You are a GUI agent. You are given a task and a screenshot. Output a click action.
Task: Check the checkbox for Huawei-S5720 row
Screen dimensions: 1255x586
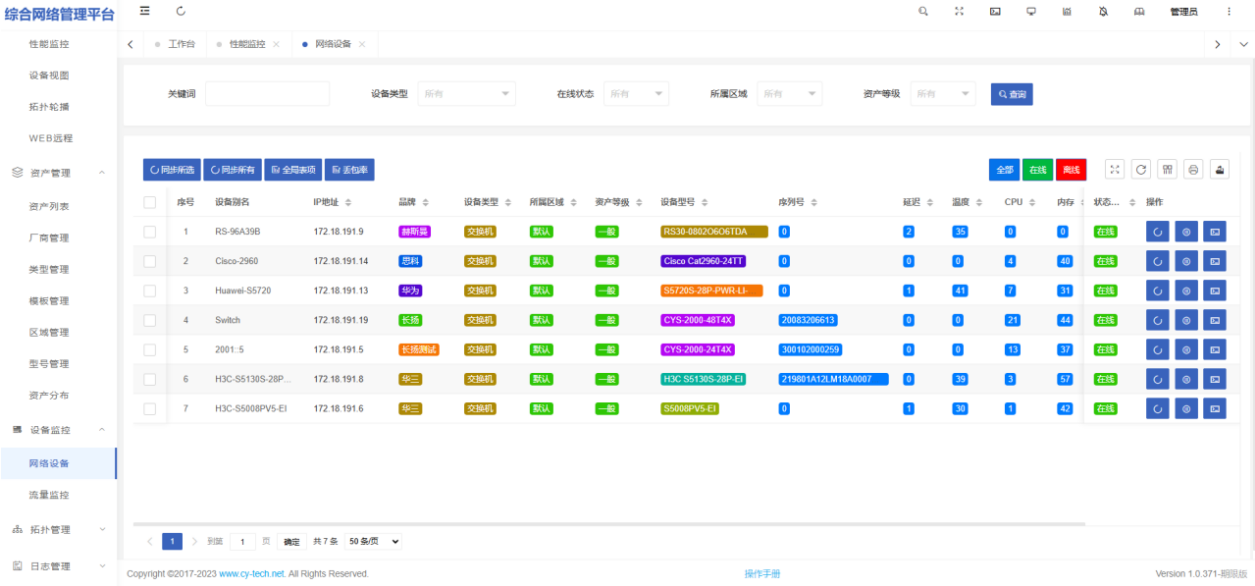coord(150,291)
